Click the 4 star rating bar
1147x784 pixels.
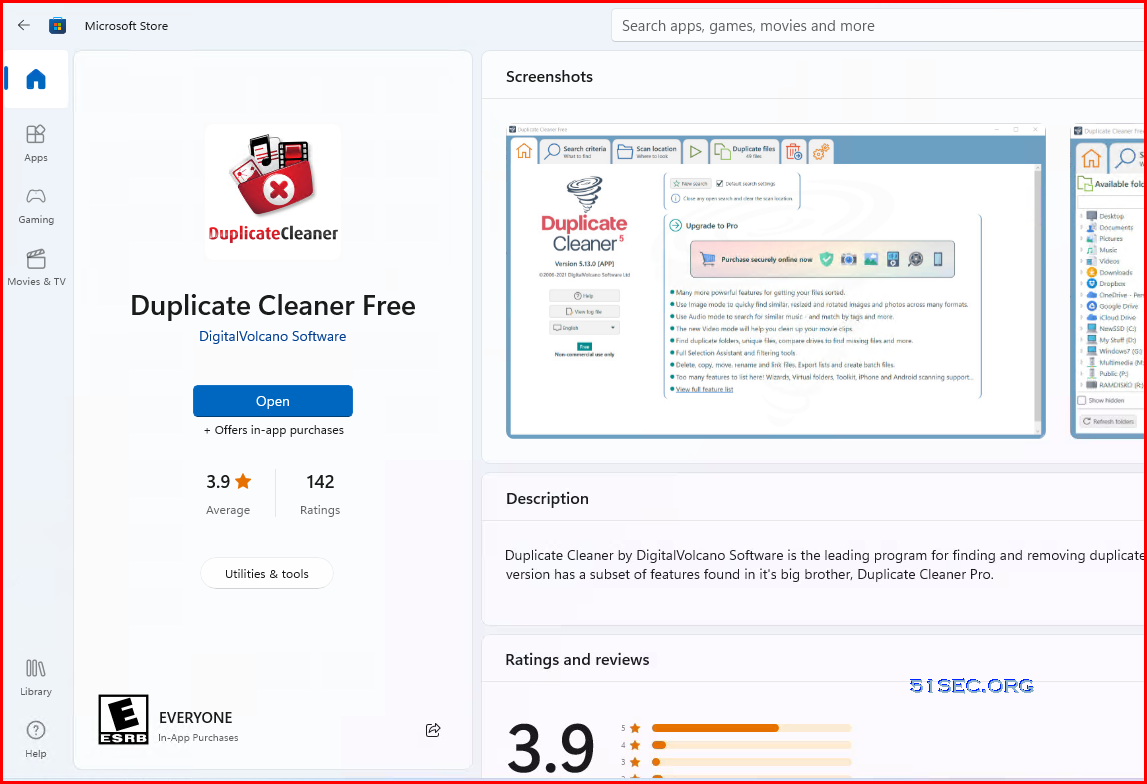coord(751,745)
